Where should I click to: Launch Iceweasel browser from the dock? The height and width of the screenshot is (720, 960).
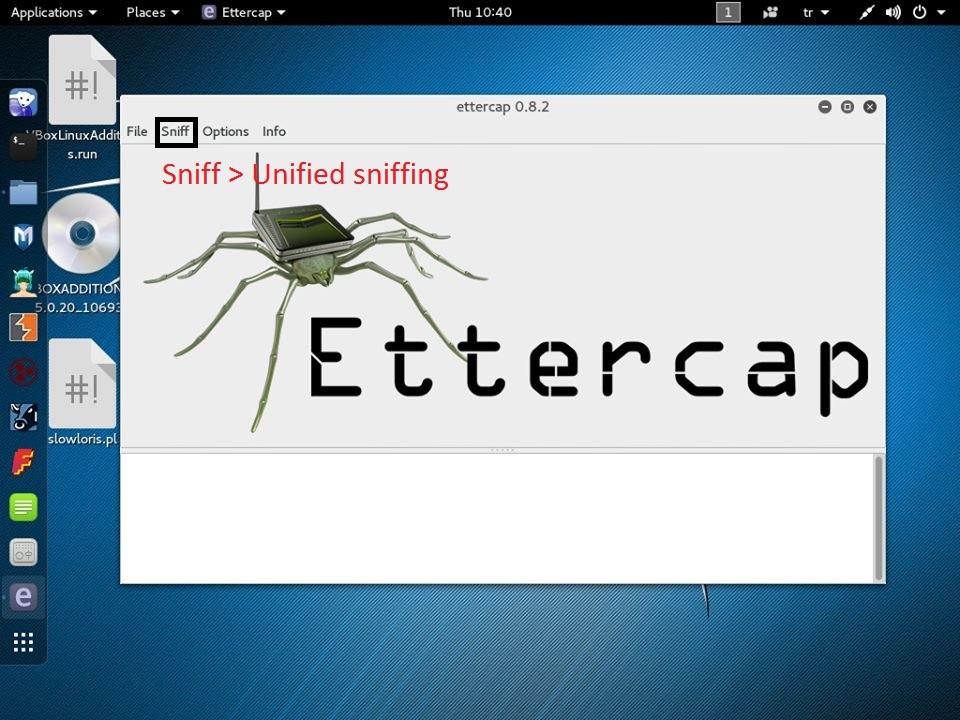[23, 102]
